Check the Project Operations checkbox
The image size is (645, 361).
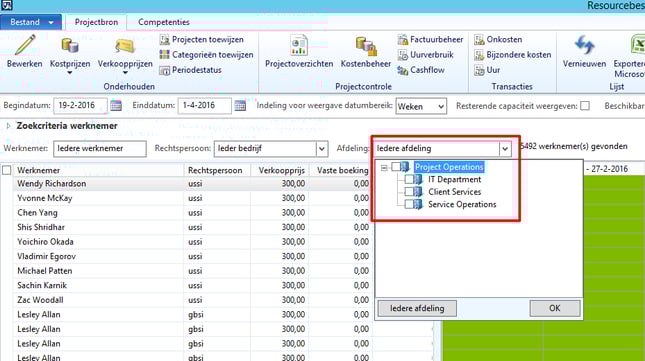click(396, 167)
